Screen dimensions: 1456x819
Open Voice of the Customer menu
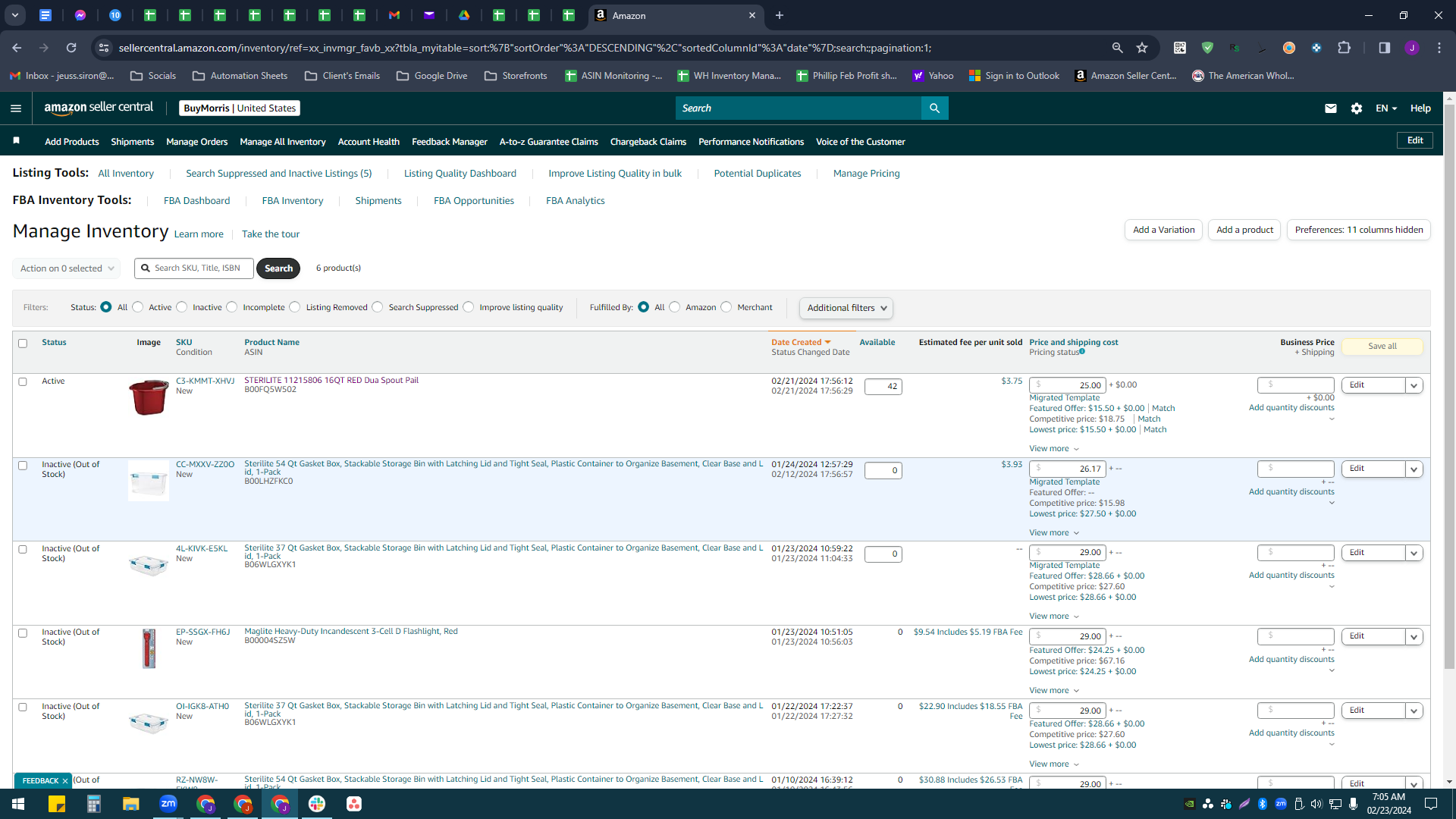(x=861, y=142)
